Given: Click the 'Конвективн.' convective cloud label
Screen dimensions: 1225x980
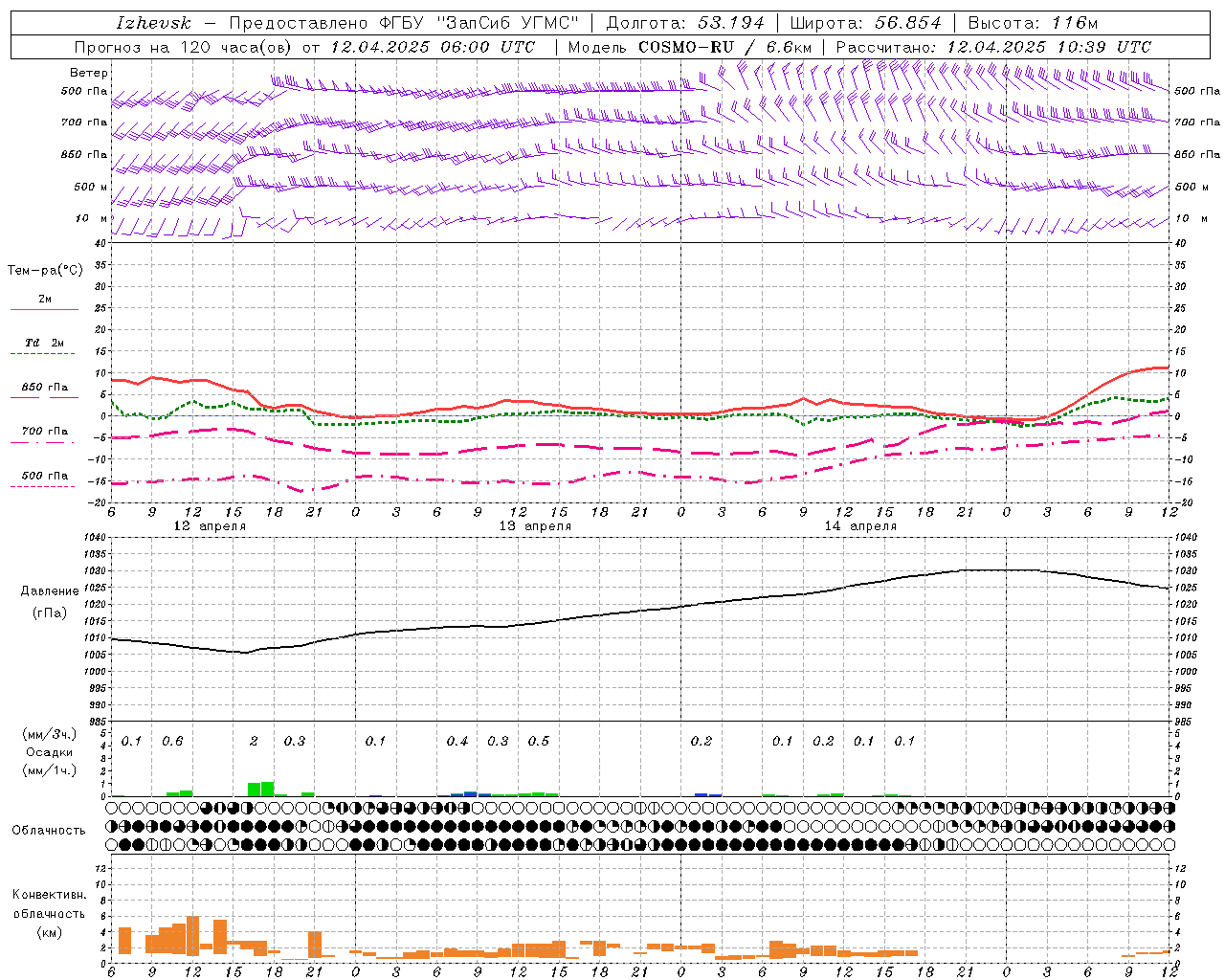Looking at the screenshot, I should [x=49, y=896].
